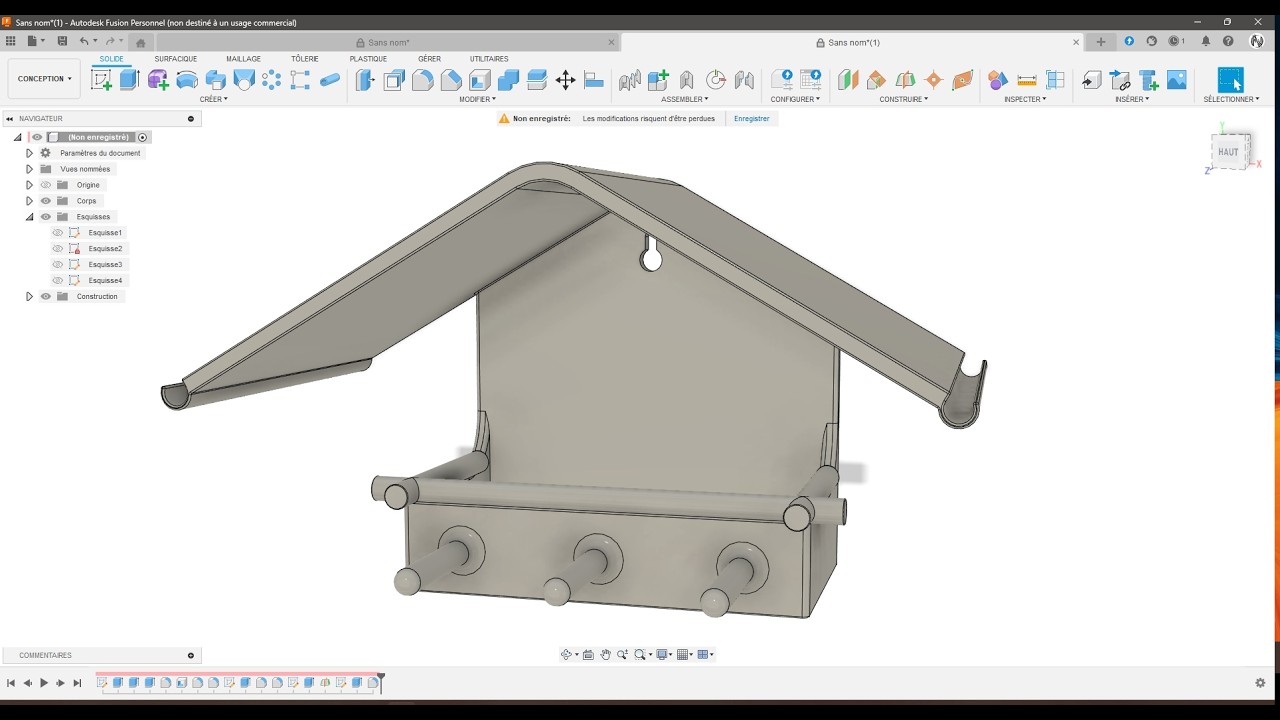
Task: Switch to the MAILLAGE tab
Action: click(243, 59)
